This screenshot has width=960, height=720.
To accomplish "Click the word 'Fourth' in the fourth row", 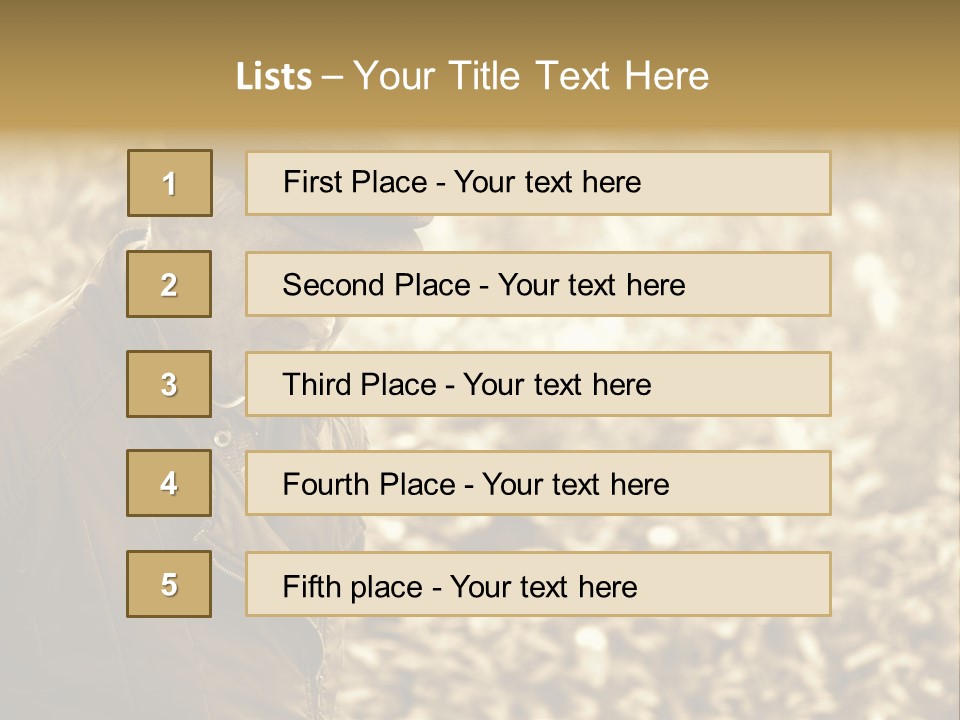I will 326,484.
